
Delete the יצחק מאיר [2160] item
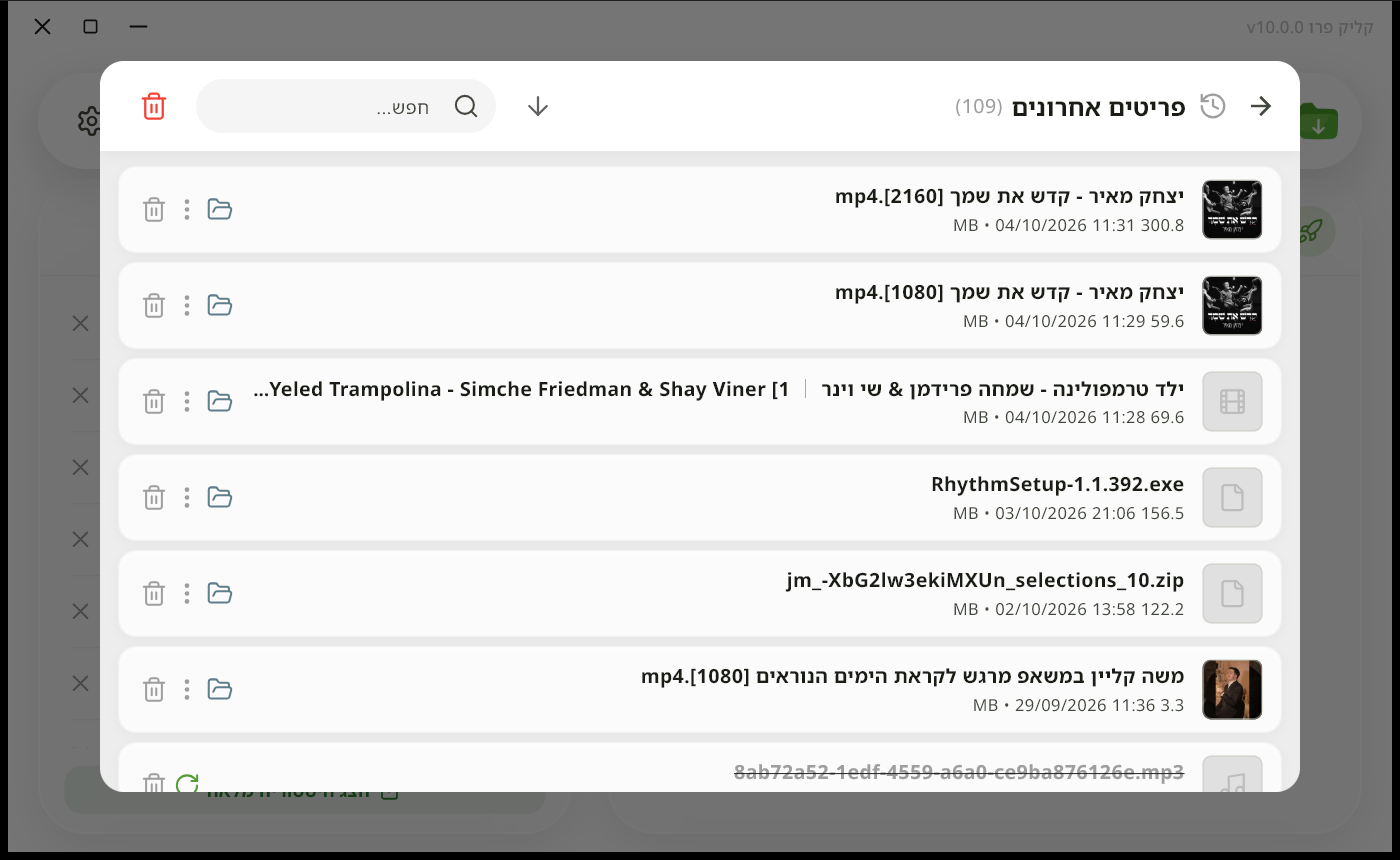(153, 209)
